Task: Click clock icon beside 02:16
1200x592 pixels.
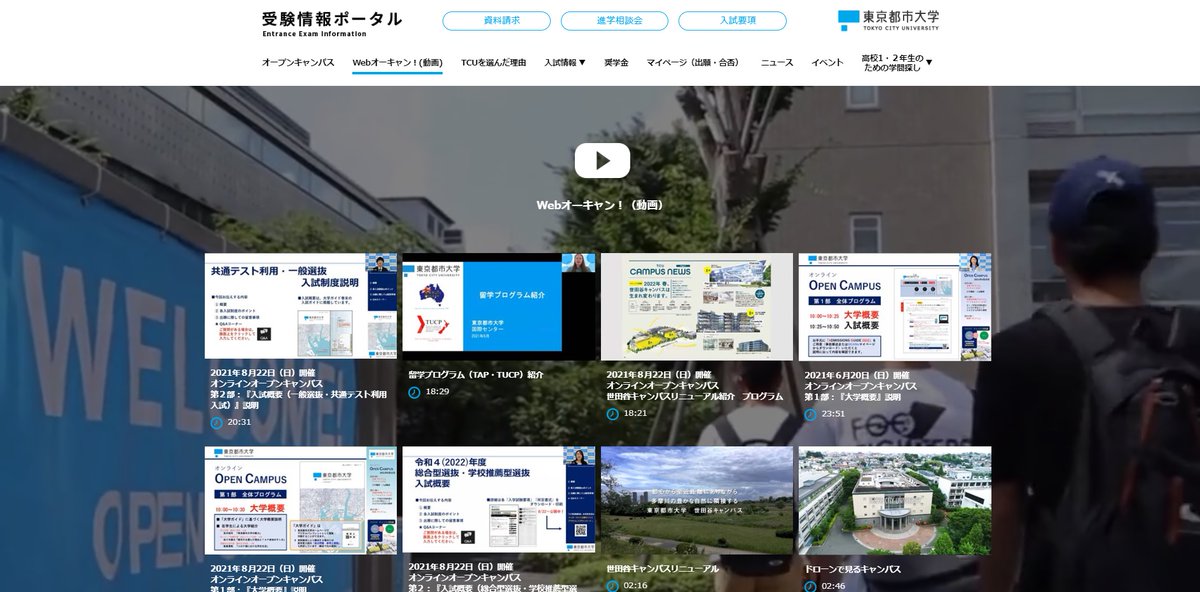Action: [612, 585]
